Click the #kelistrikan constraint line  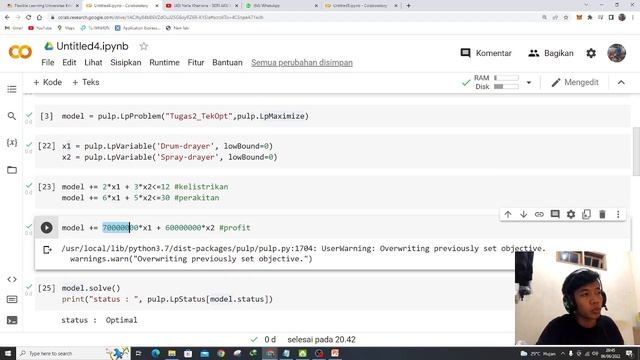(145, 187)
